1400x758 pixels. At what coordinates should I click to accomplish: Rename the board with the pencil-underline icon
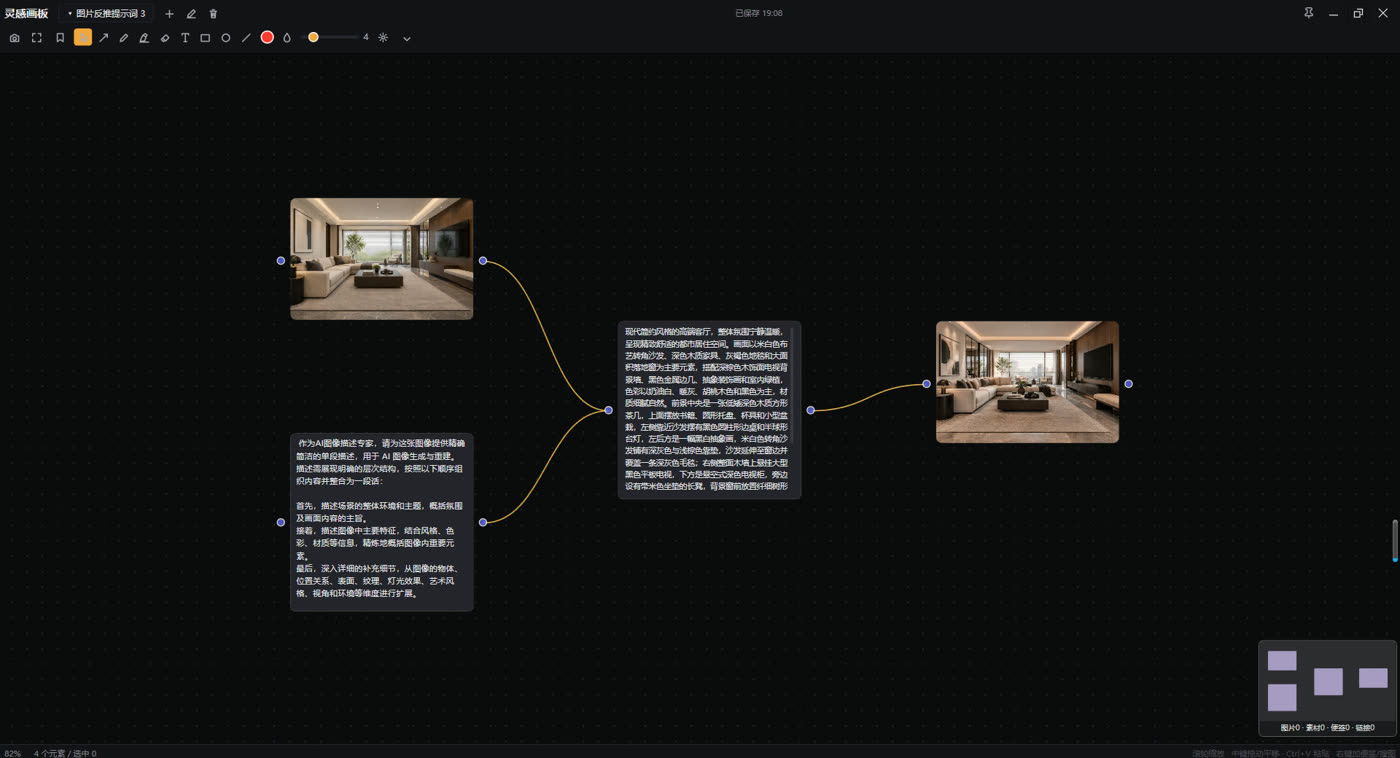(x=191, y=14)
